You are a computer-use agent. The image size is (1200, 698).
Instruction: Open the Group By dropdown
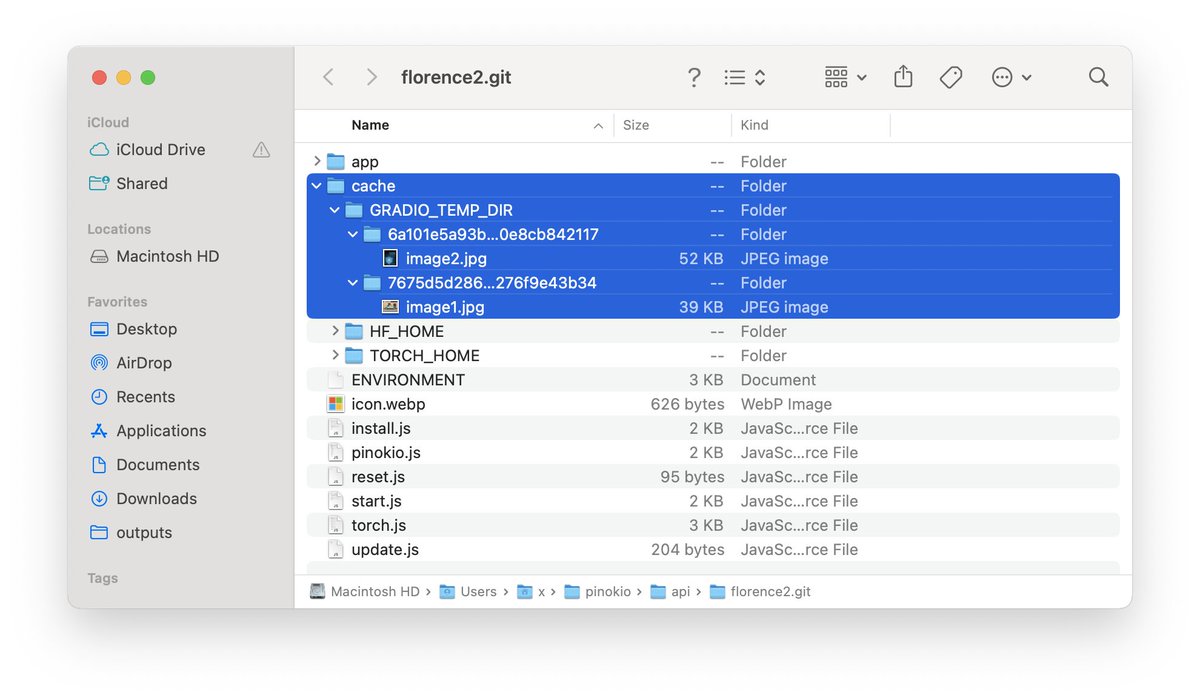click(845, 77)
